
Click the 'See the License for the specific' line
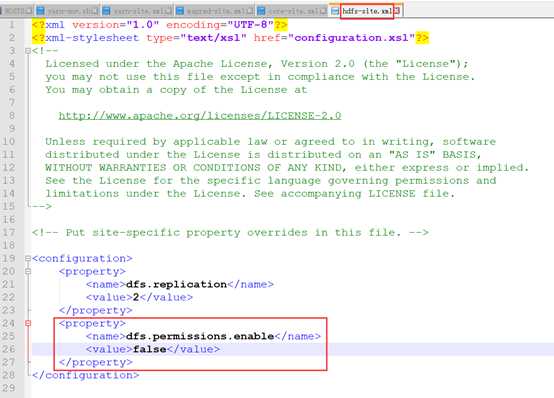(x=270, y=181)
